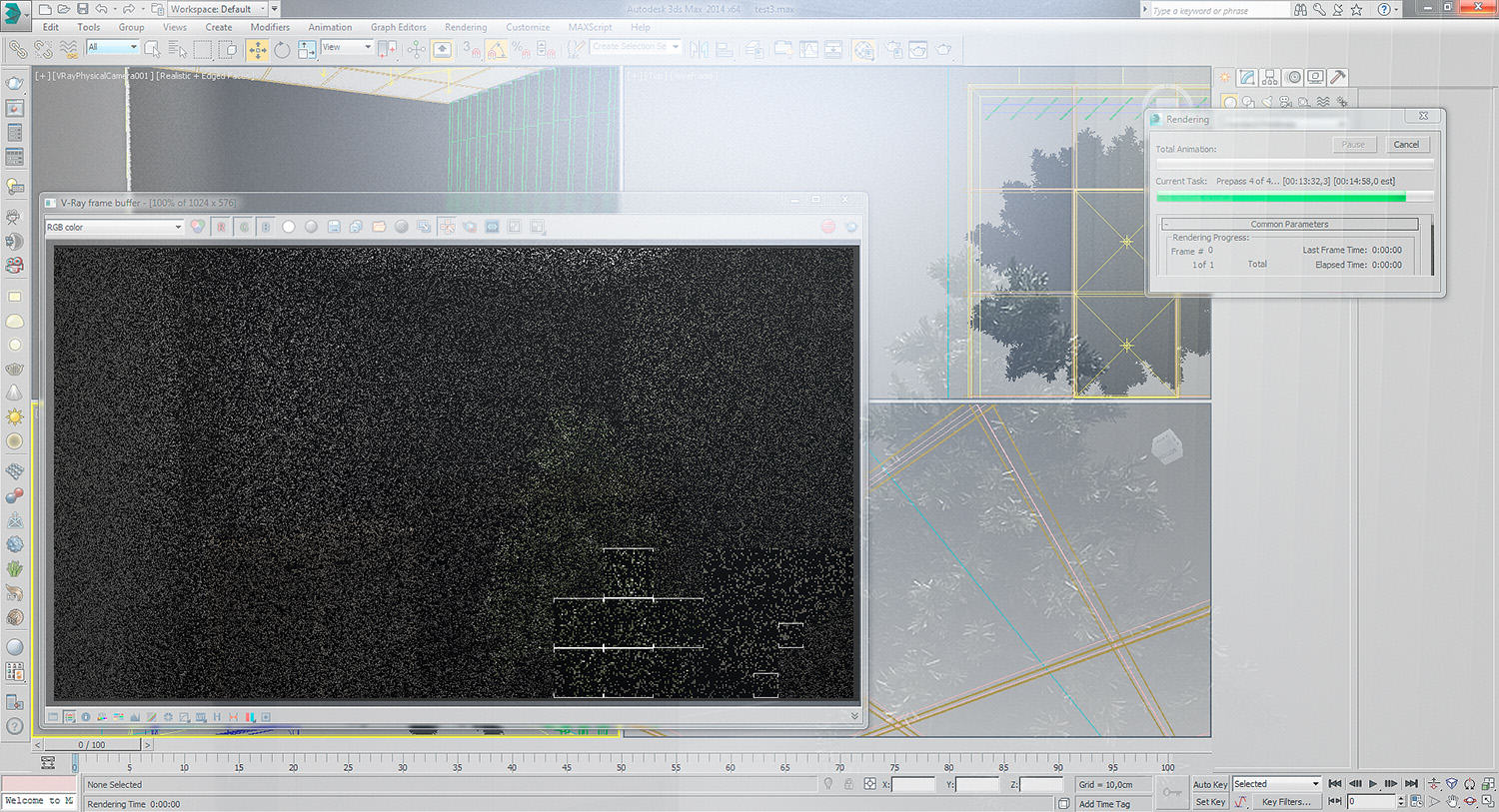Open the Animation menu
Image resolution: width=1499 pixels, height=812 pixels.
330,27
